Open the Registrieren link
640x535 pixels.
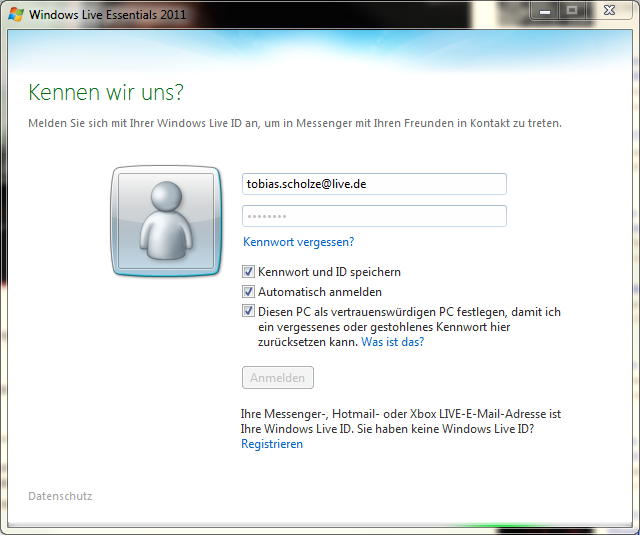click(x=272, y=444)
